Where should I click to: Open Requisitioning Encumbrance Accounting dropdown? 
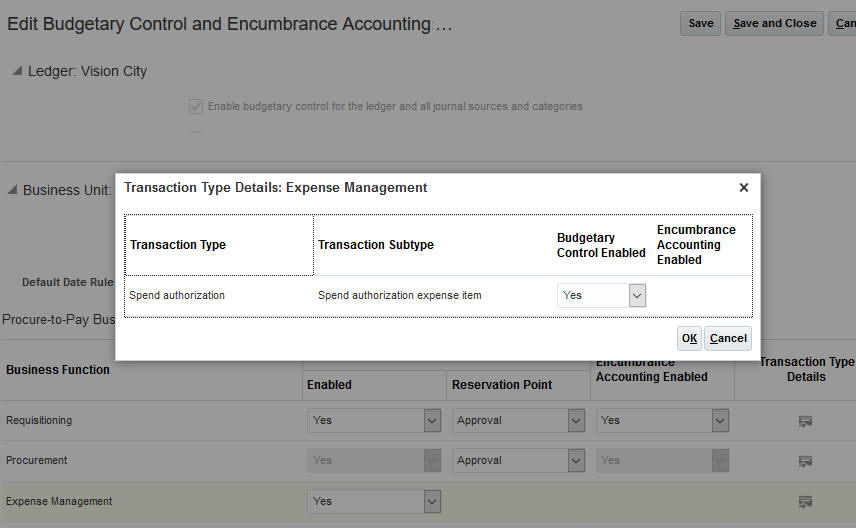[720, 421]
